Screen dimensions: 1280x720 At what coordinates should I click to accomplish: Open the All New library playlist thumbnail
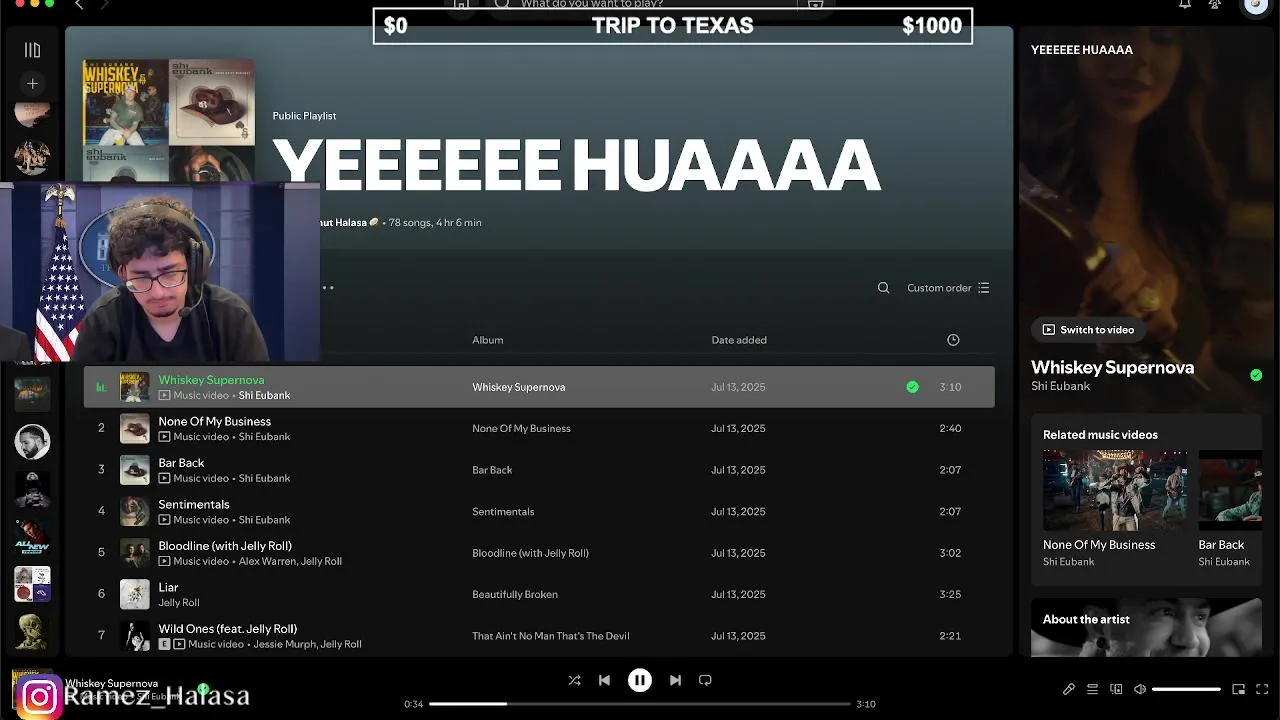[32, 537]
